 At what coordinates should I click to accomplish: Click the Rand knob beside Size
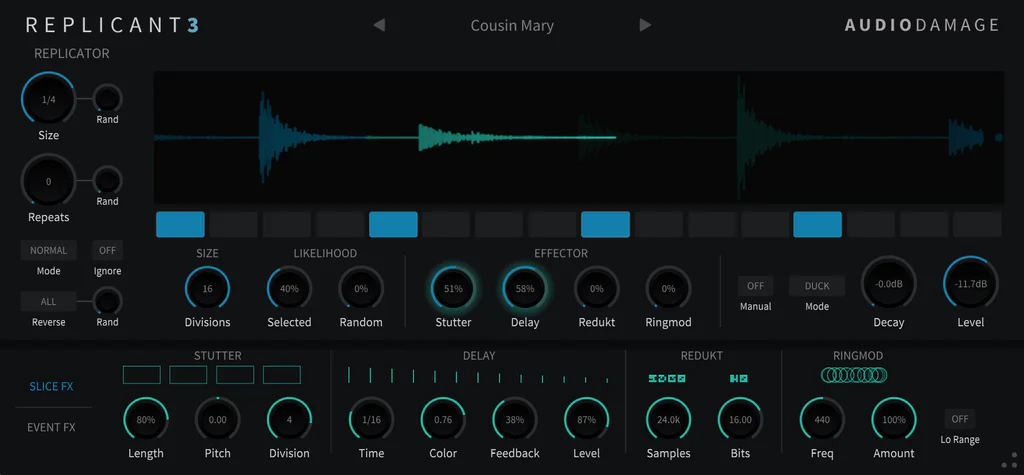pos(107,99)
